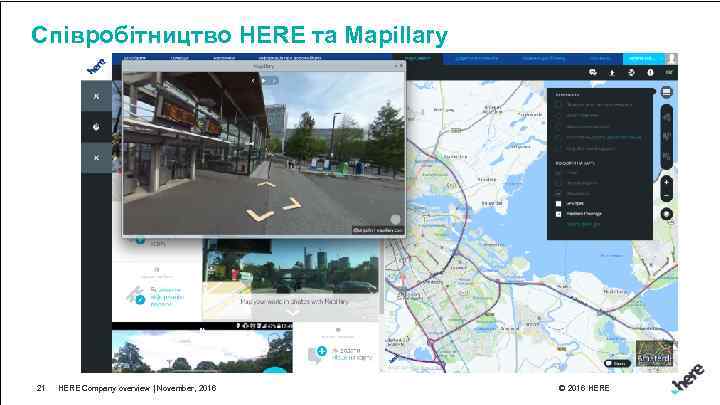
Task: Zoom in the map with the plus button
Action: click(x=667, y=182)
